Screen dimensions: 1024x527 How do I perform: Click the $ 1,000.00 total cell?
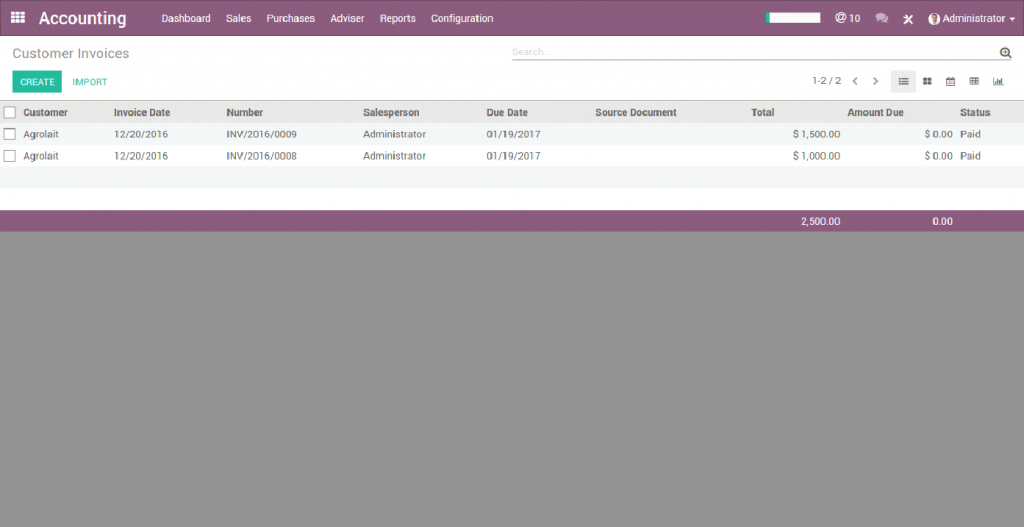click(x=816, y=155)
